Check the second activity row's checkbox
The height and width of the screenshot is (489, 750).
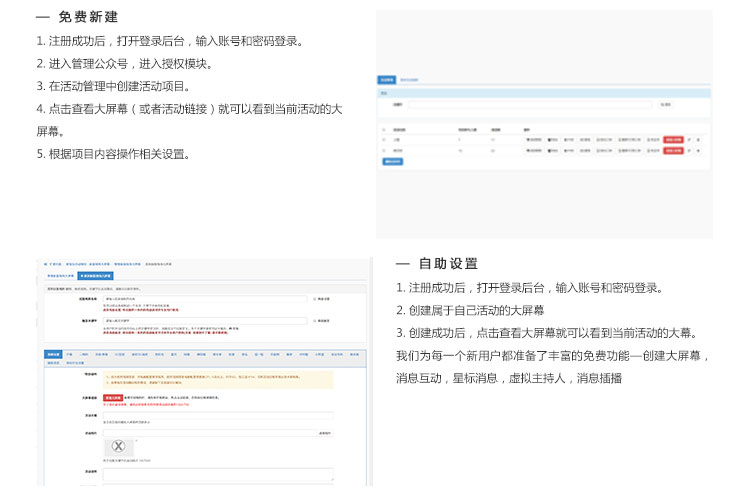coord(384,150)
